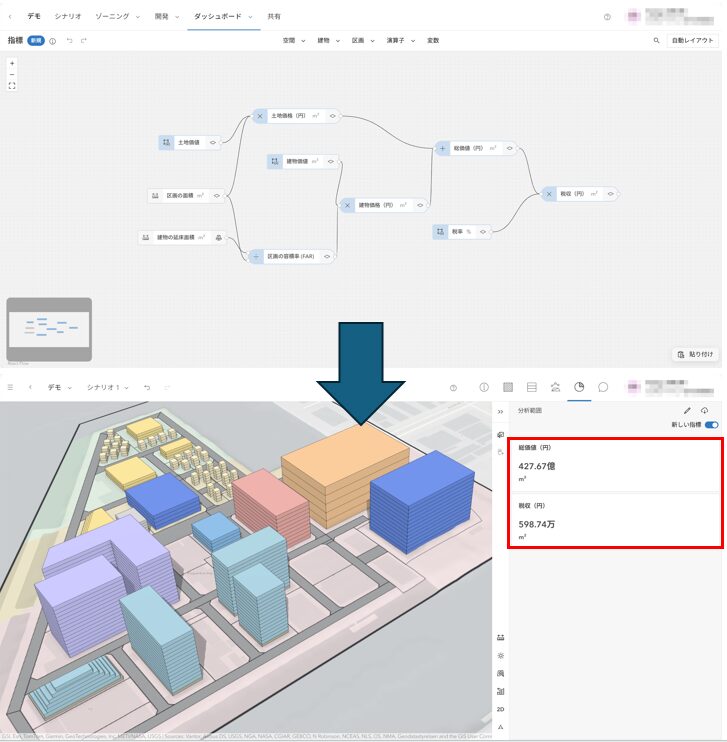
Task: Click the pencil edit icon for 分析範囲
Action: click(x=687, y=410)
